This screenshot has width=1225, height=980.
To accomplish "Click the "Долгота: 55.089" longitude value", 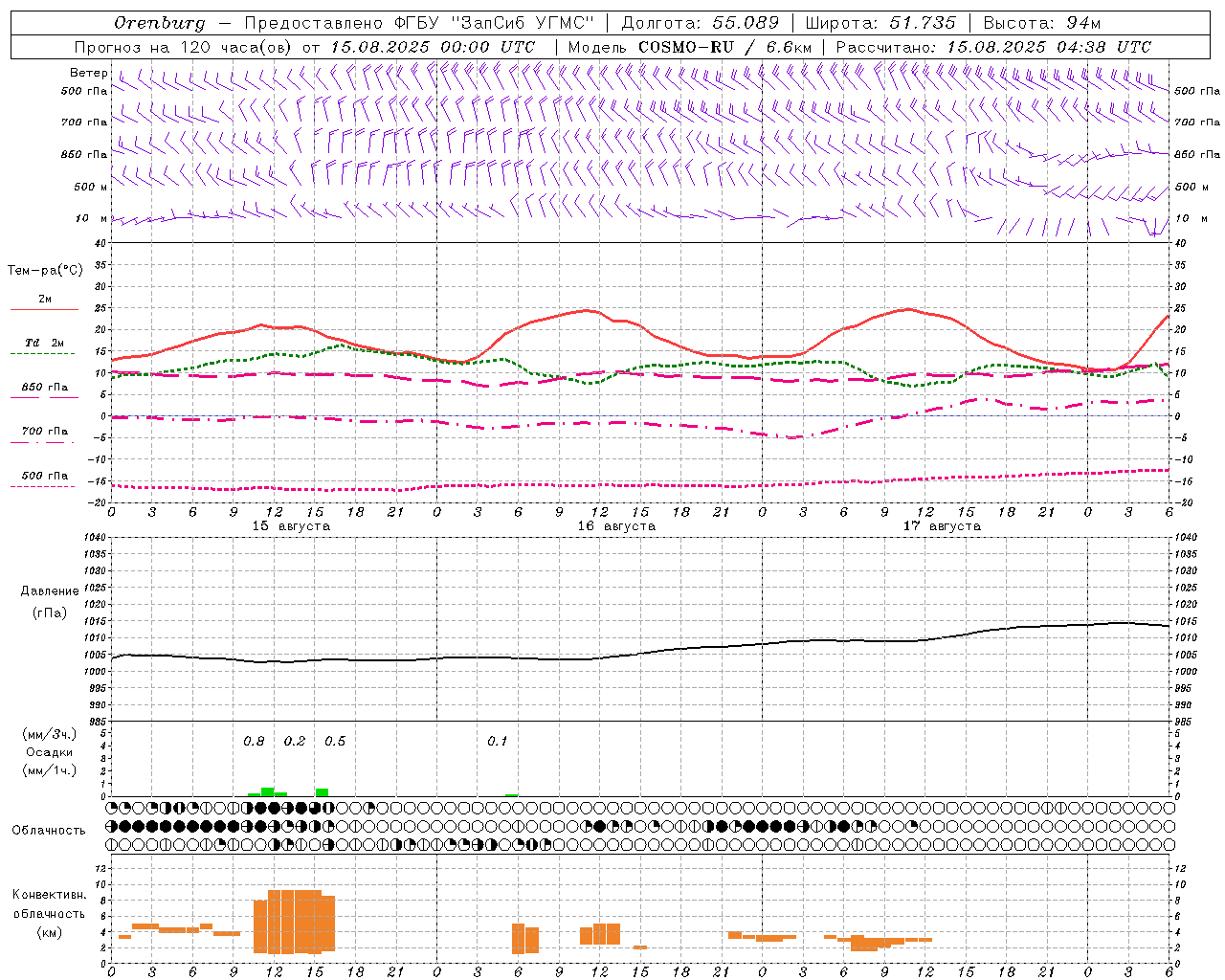I will pyautogui.click(x=701, y=23).
